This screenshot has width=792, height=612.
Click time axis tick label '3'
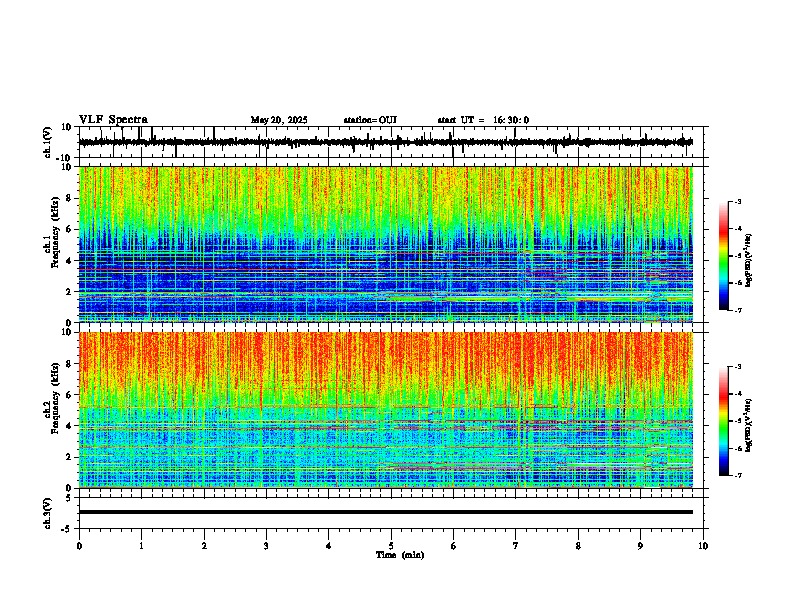point(266,546)
